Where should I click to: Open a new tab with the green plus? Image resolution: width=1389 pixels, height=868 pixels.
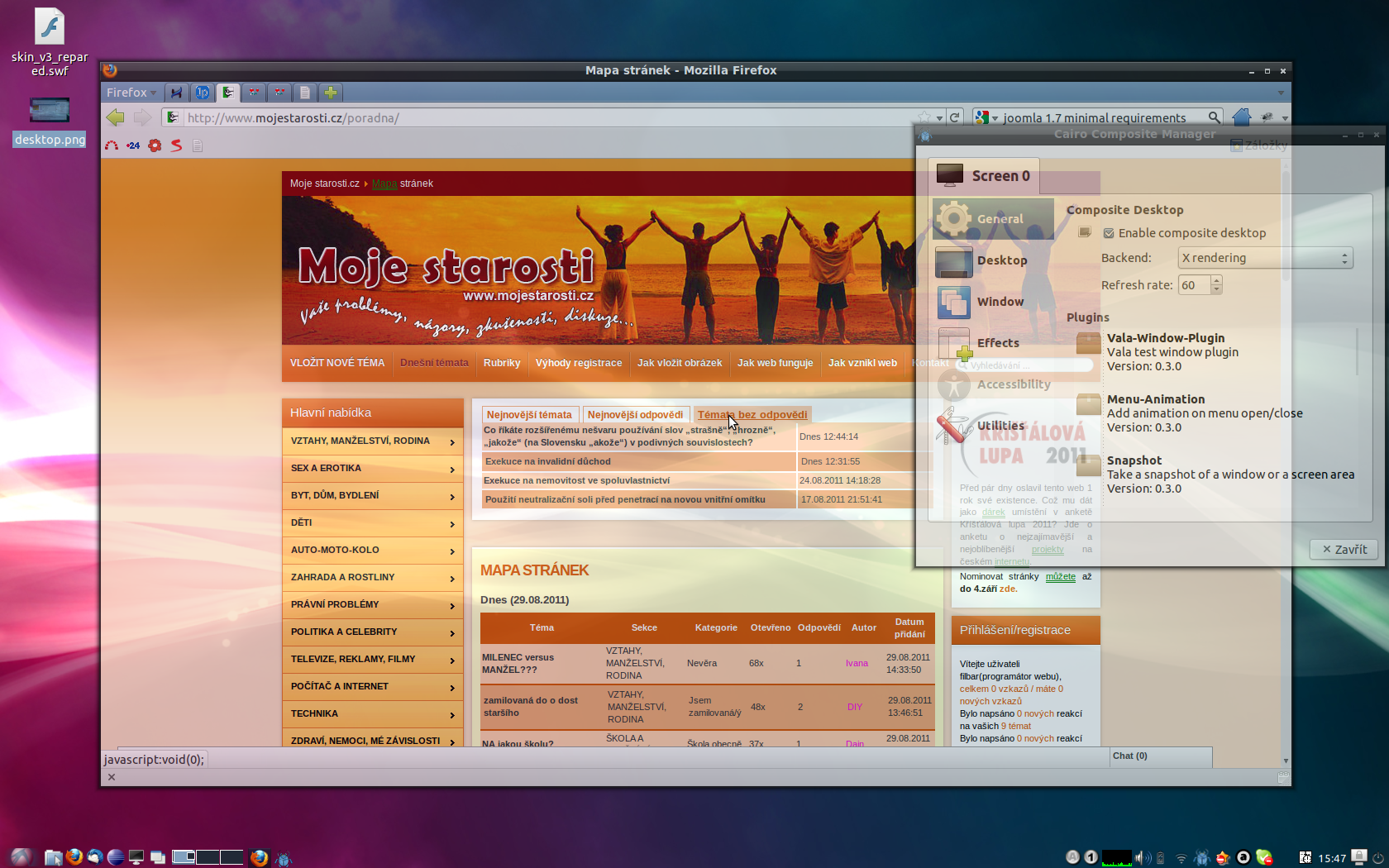[330, 93]
